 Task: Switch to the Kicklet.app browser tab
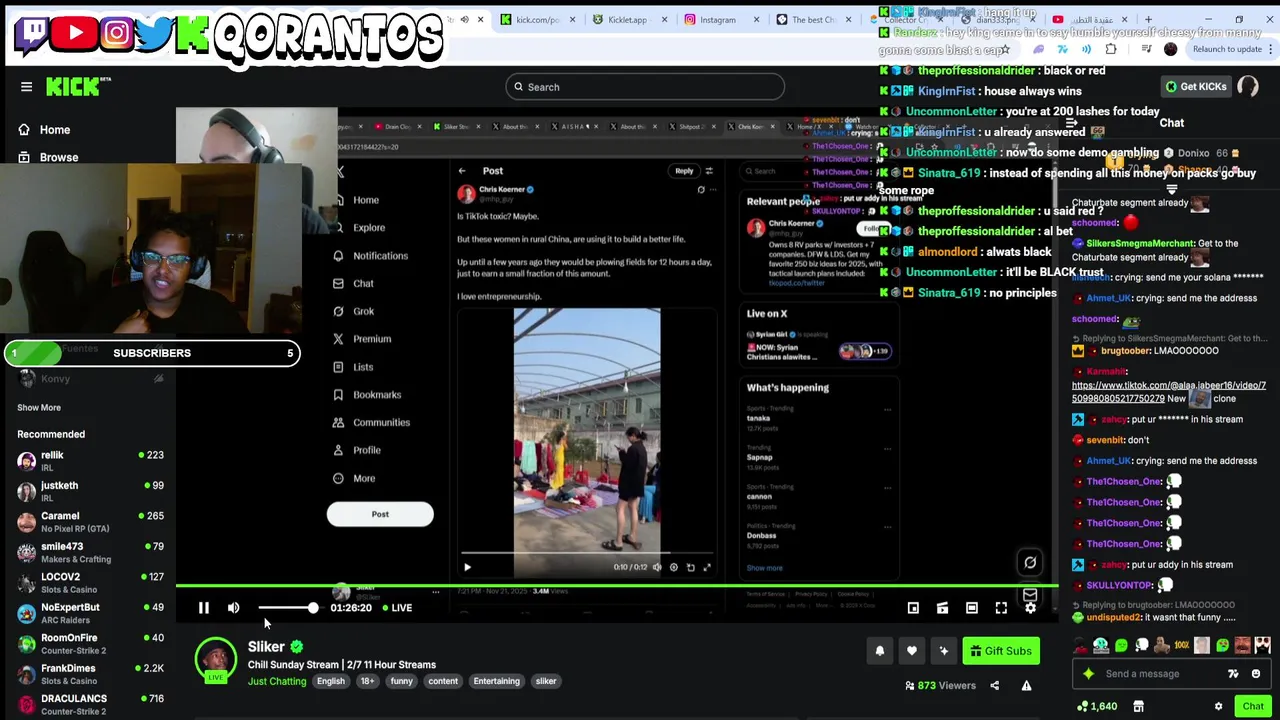pos(625,19)
